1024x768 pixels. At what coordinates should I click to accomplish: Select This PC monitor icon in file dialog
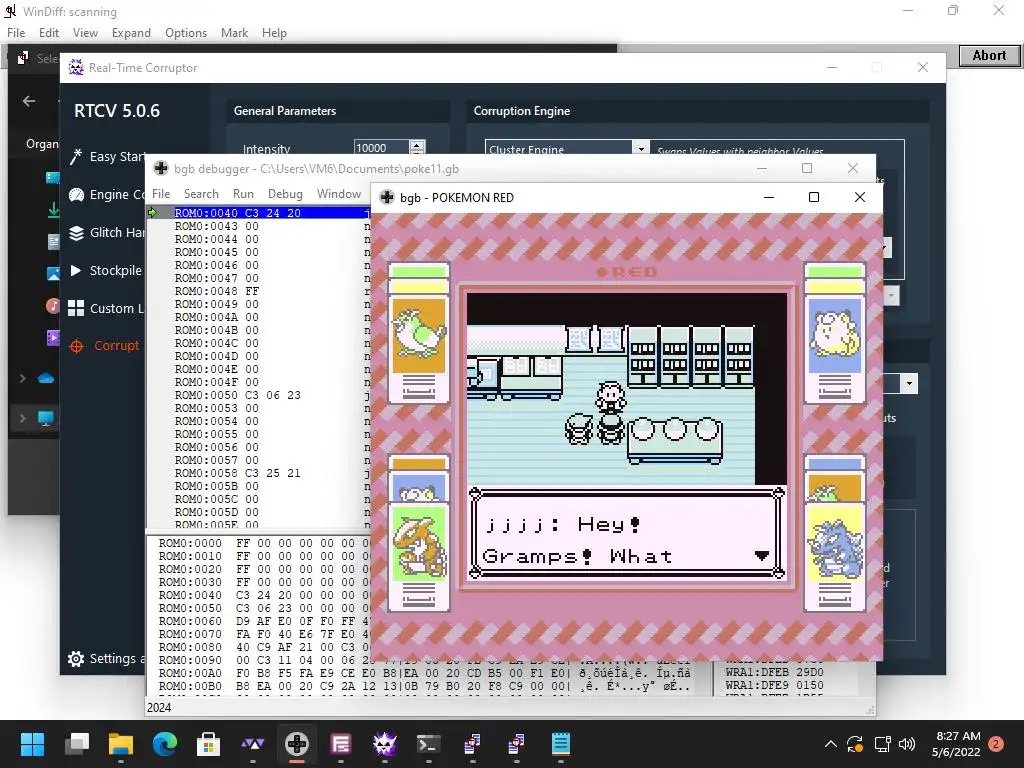(46, 418)
